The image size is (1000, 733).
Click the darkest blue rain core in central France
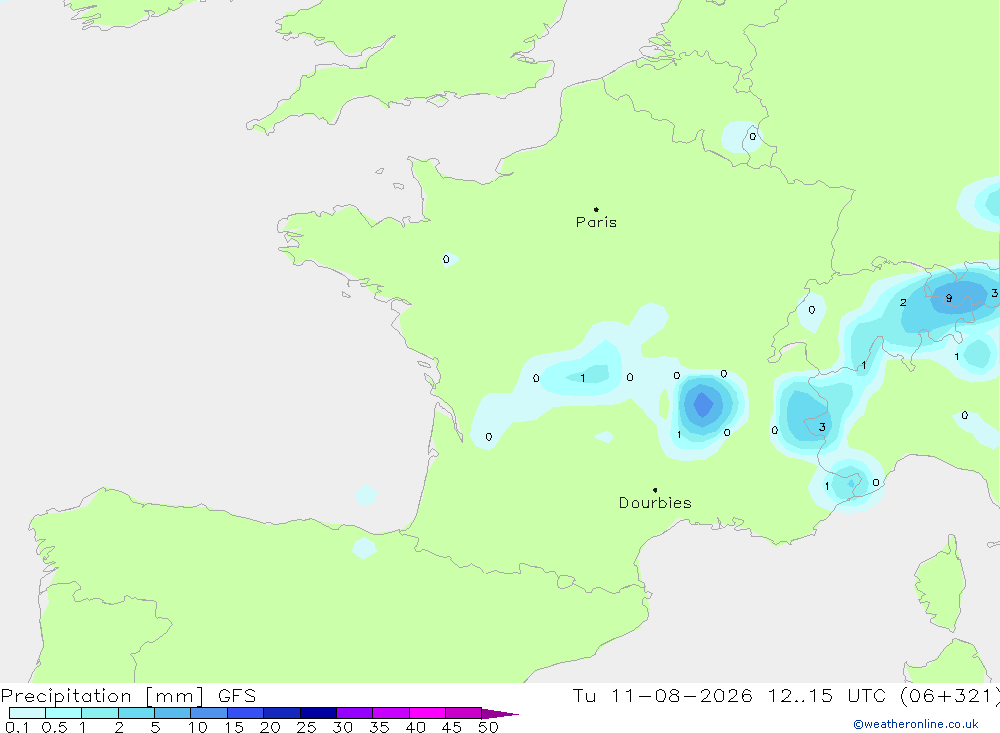(x=703, y=404)
